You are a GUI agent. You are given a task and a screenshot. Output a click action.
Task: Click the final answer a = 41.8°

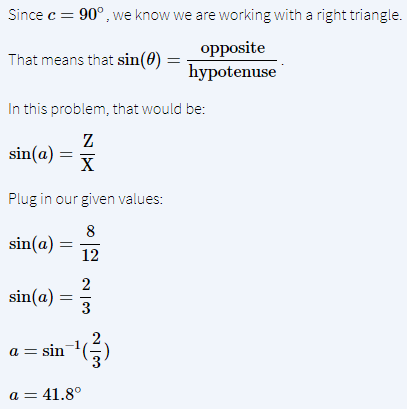pyautogui.click(x=45, y=395)
